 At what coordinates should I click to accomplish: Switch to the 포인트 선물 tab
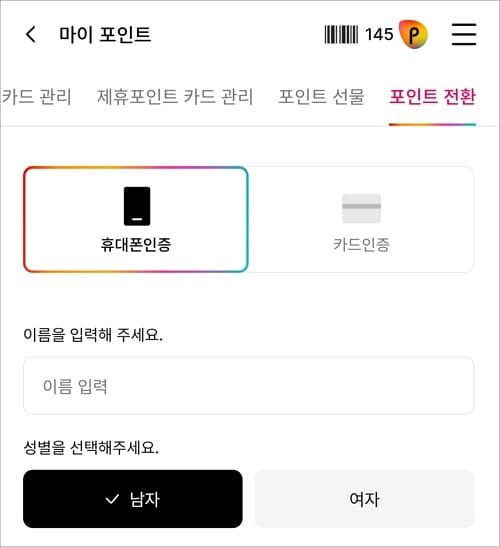click(321, 97)
